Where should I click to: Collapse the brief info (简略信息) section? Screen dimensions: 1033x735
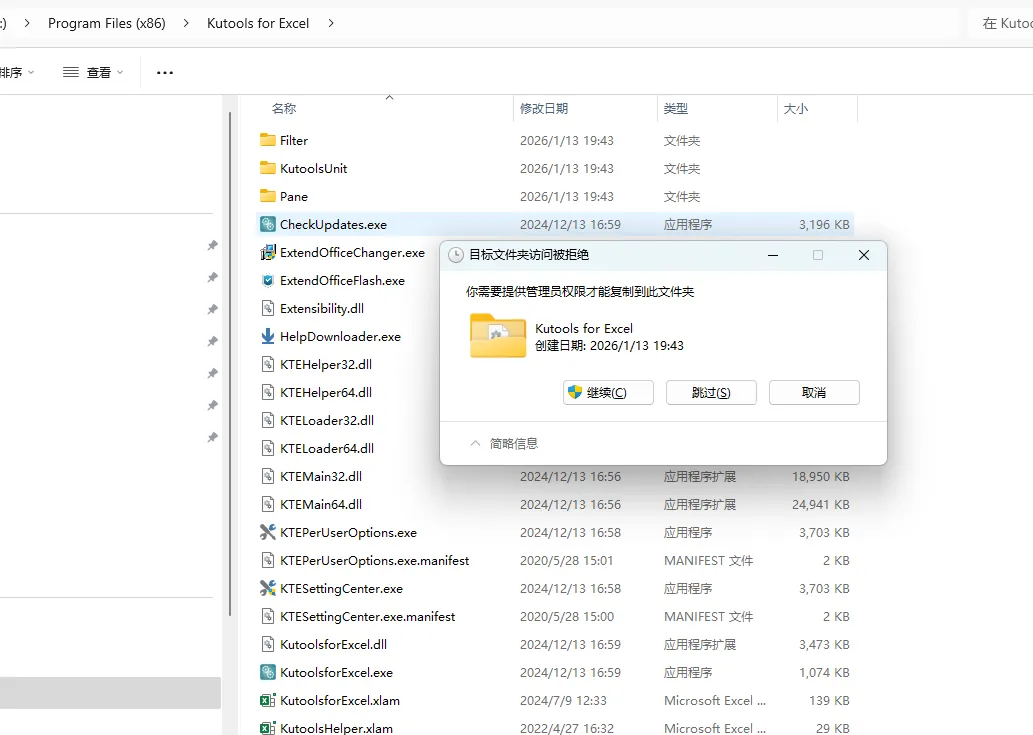pos(504,444)
